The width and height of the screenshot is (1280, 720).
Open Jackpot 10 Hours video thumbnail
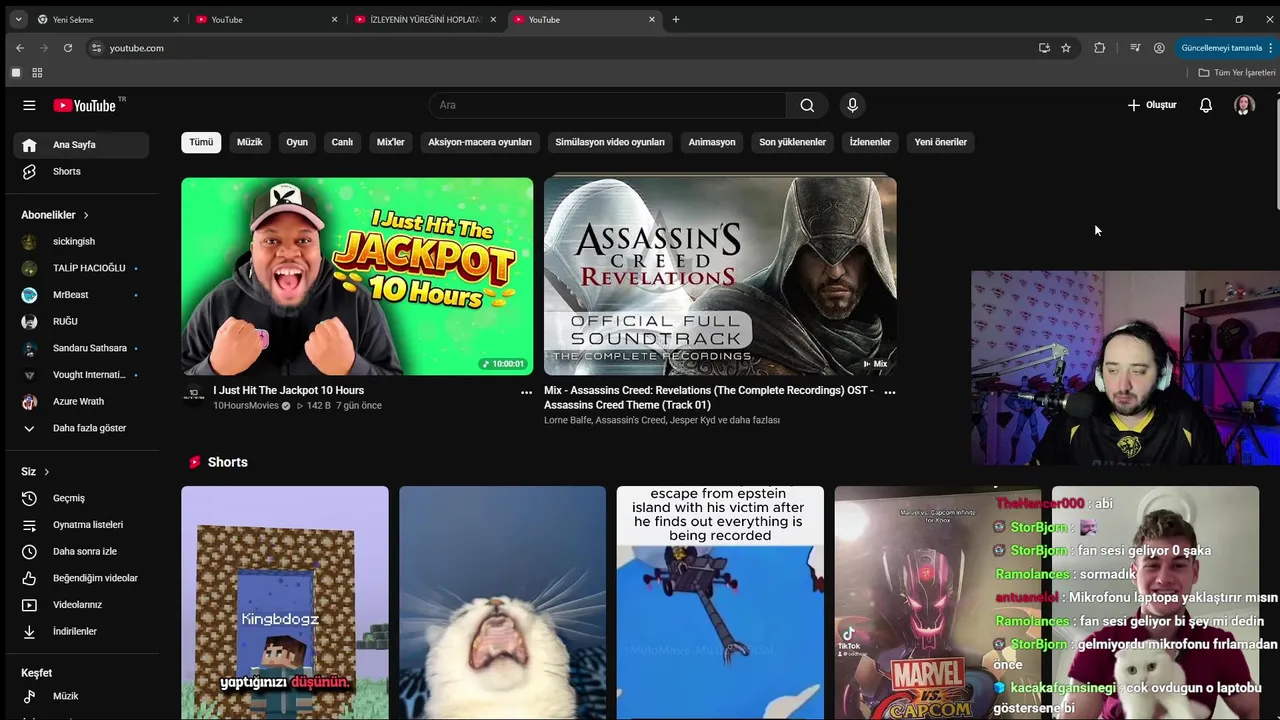(357, 277)
